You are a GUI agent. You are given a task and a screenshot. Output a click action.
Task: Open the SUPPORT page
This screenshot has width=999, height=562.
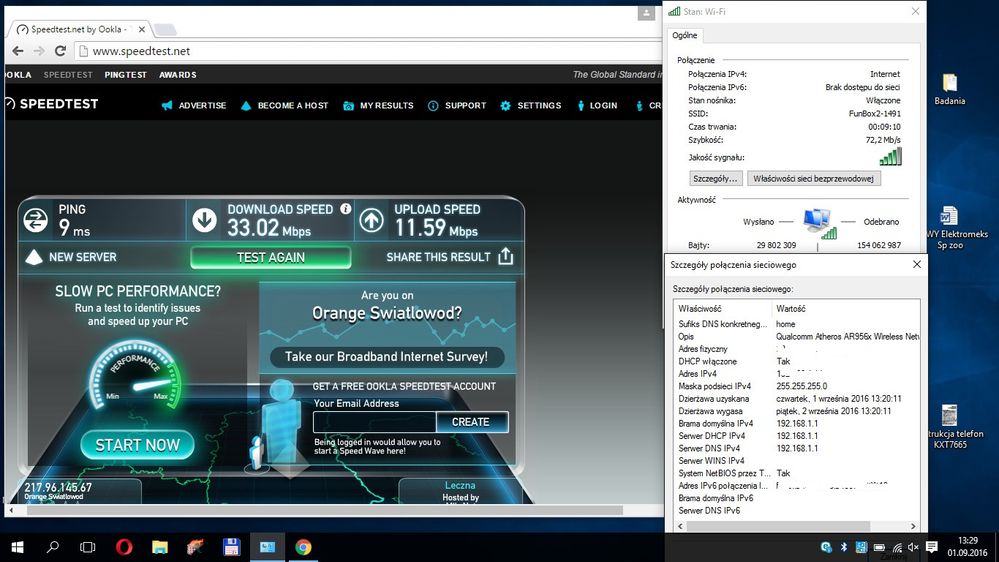pos(457,106)
